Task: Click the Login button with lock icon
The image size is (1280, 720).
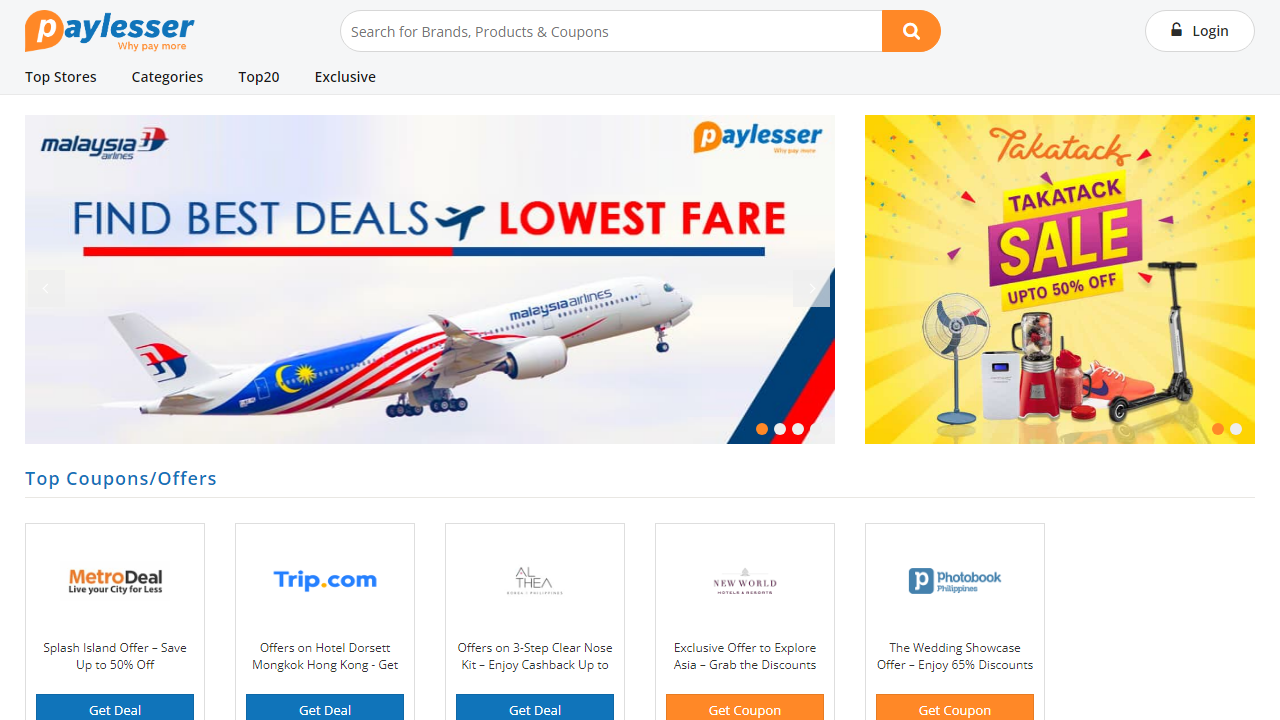Action: coord(1200,31)
